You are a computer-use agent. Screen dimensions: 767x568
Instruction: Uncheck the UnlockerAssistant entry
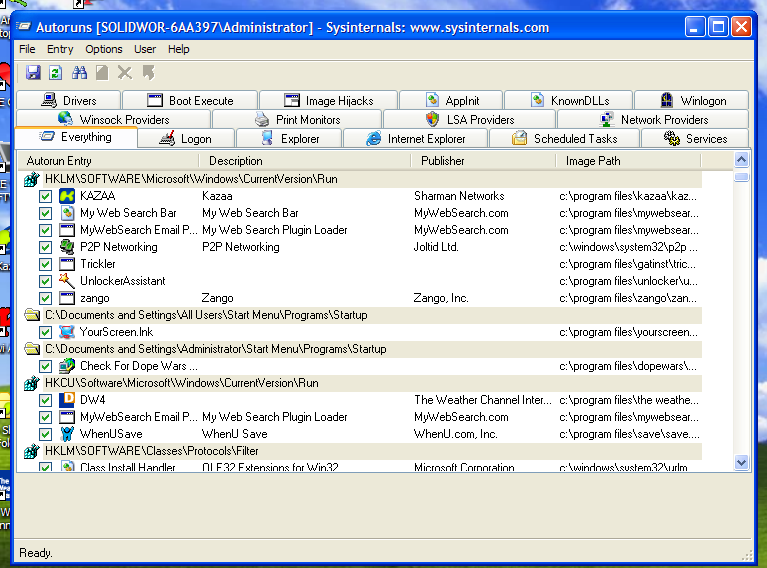45,281
